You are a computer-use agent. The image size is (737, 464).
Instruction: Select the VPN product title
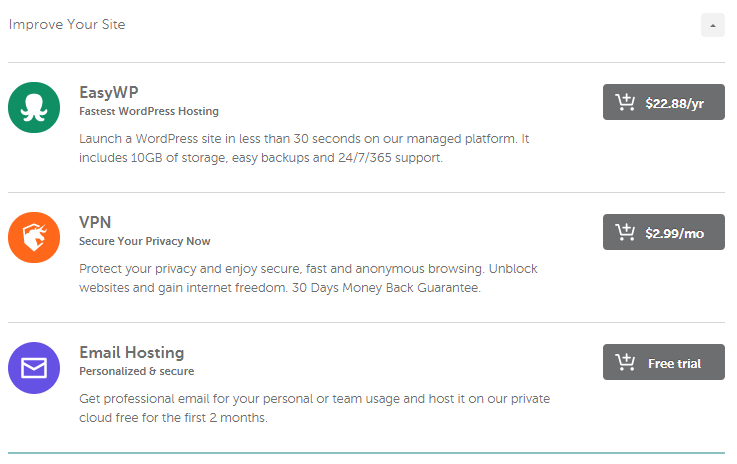pos(95,222)
